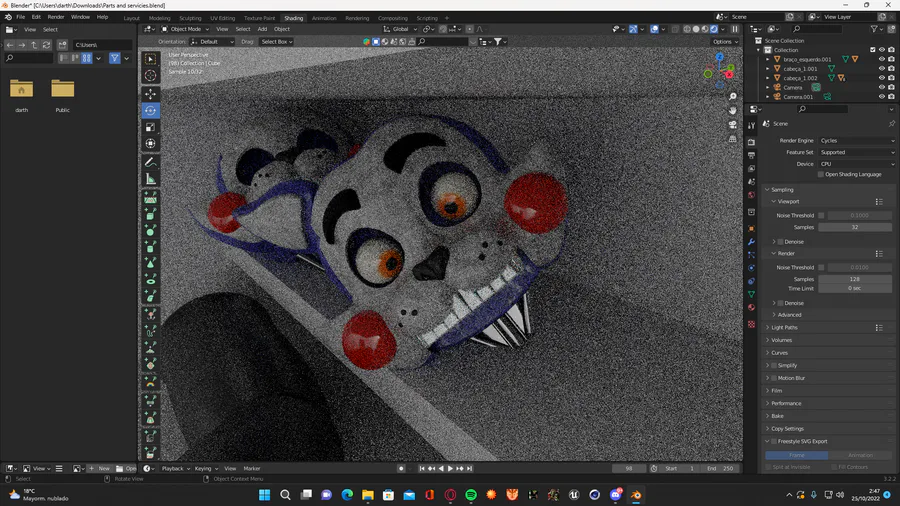Open the File menu
This screenshot has width=900, height=506.
coord(21,17)
